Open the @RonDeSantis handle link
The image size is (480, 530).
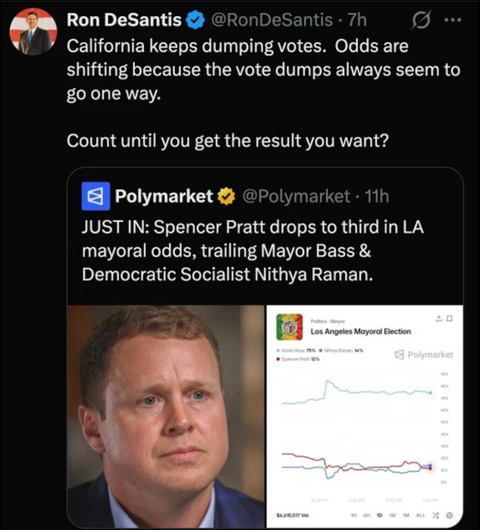coord(272,20)
